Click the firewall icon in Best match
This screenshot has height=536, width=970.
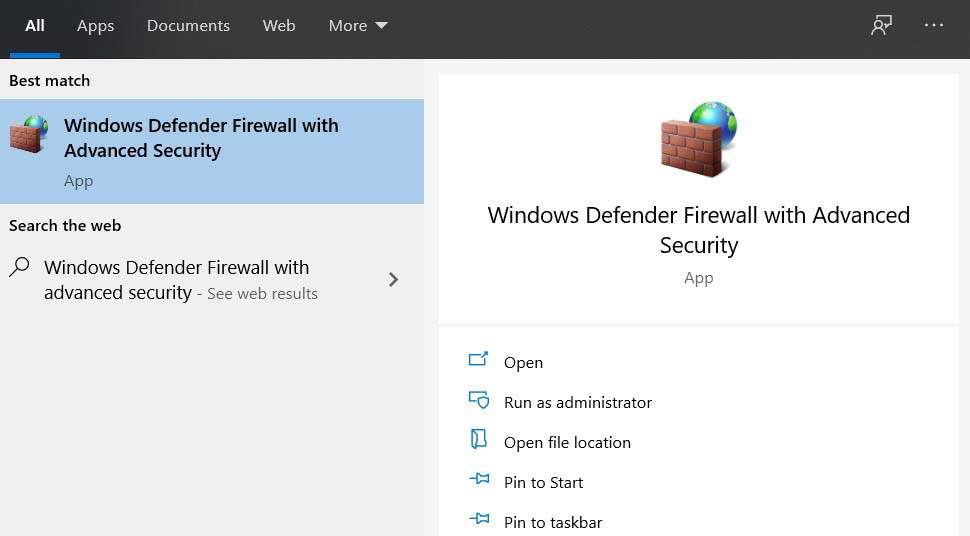tap(29, 135)
